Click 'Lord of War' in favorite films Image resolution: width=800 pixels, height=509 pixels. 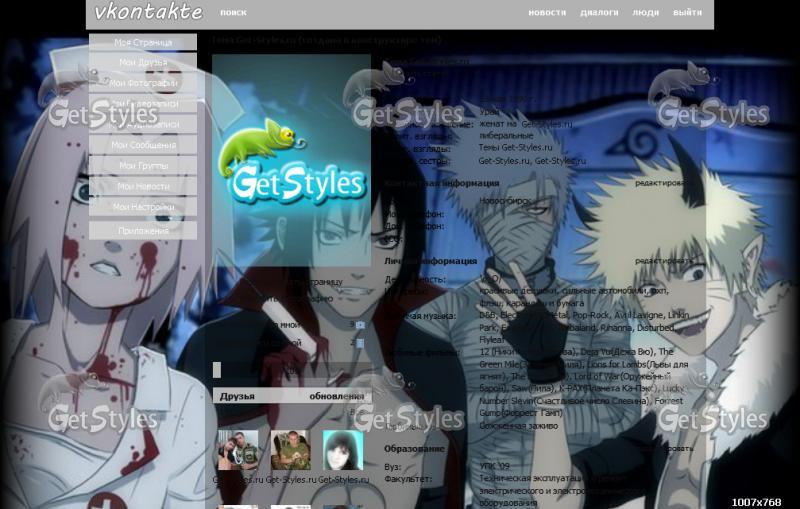tap(595, 376)
